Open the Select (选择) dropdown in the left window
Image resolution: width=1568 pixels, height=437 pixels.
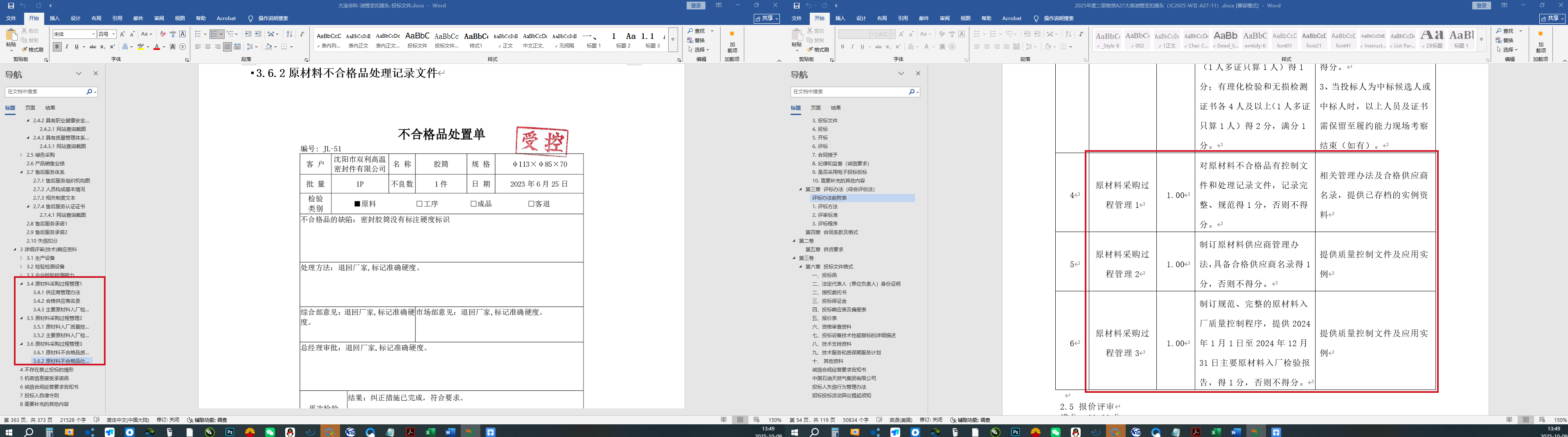tap(698, 49)
